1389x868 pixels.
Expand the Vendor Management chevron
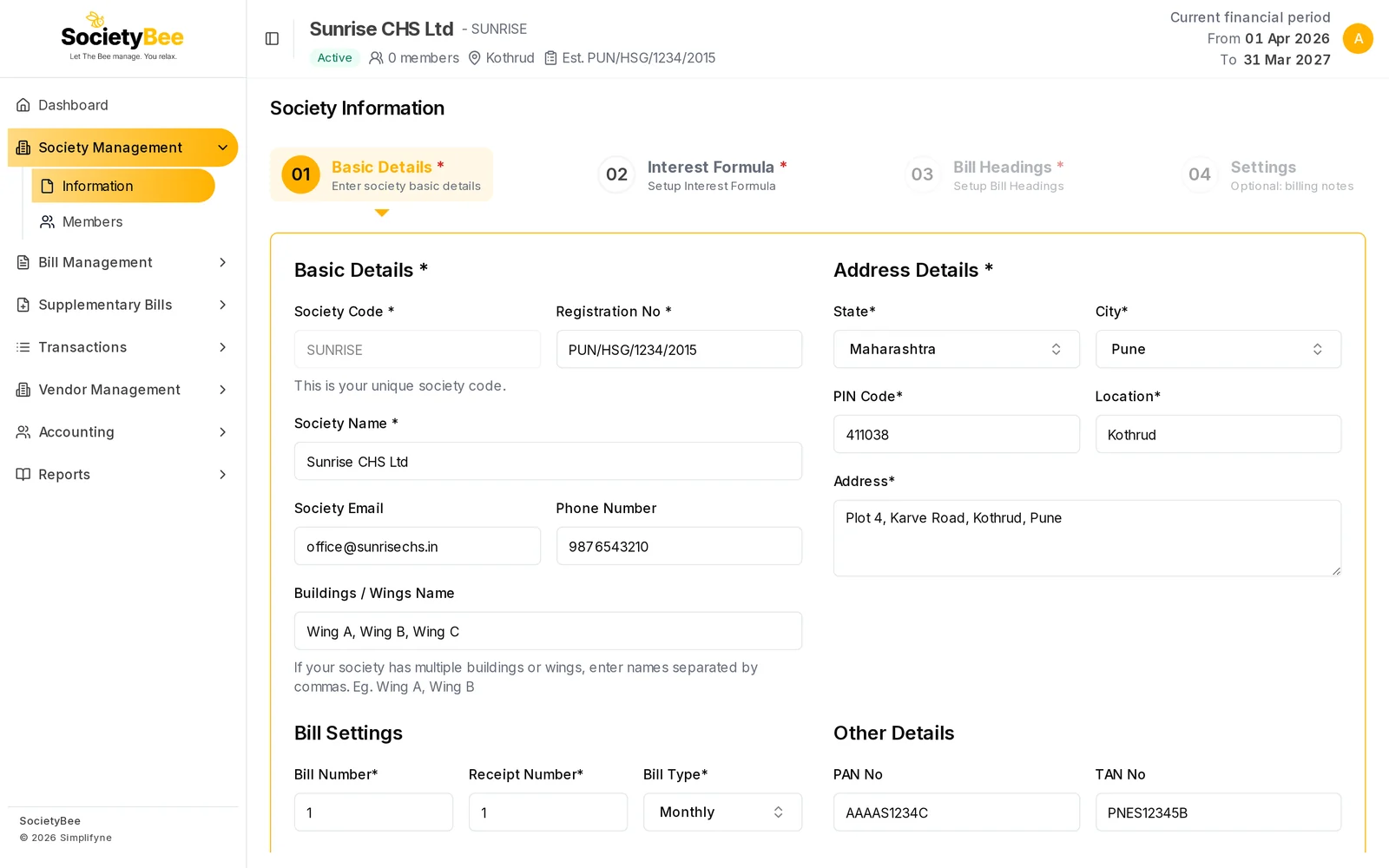[x=223, y=390]
